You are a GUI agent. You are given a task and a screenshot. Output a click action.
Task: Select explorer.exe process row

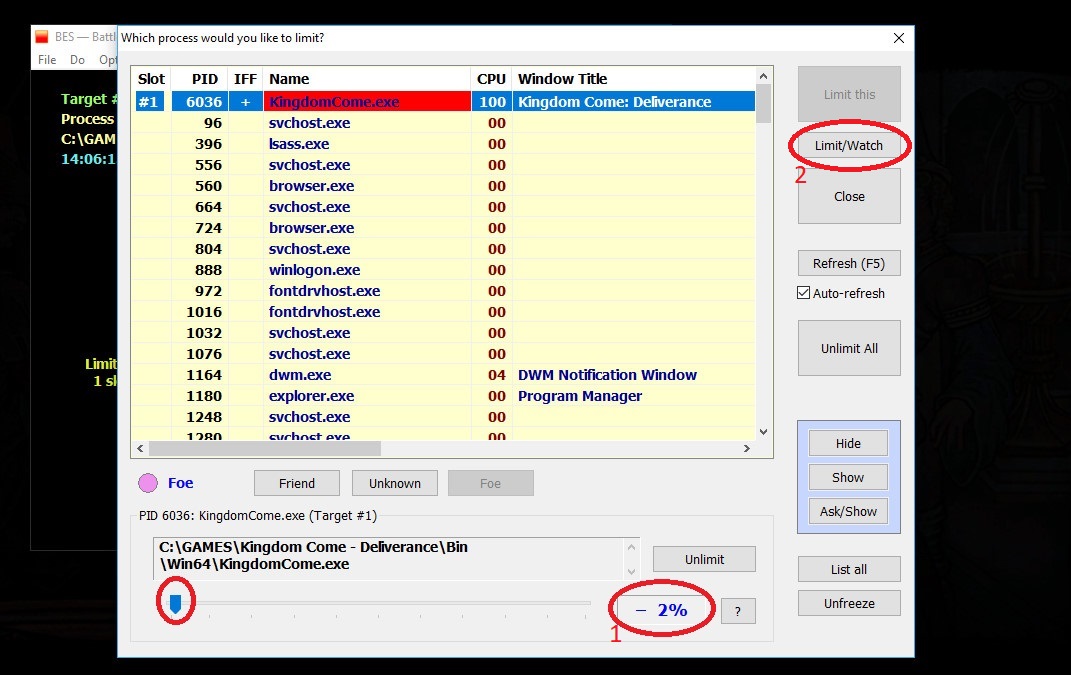click(x=444, y=396)
